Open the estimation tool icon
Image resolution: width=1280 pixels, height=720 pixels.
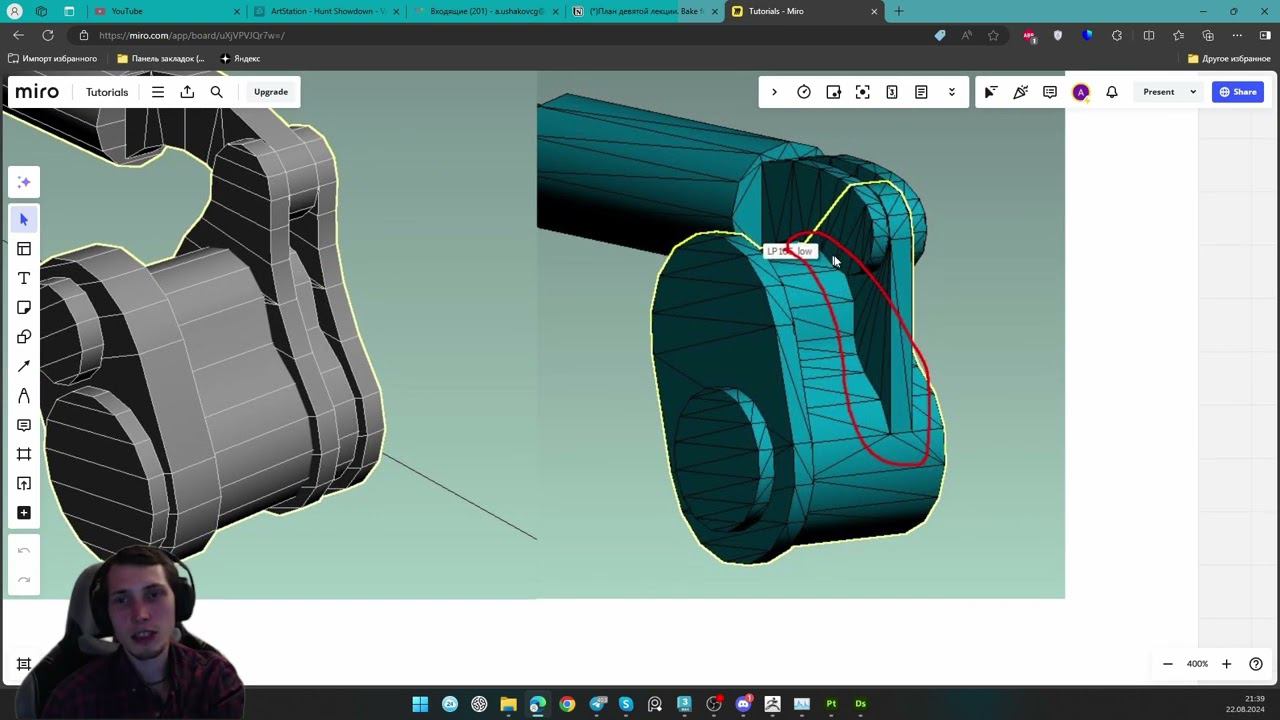(892, 92)
